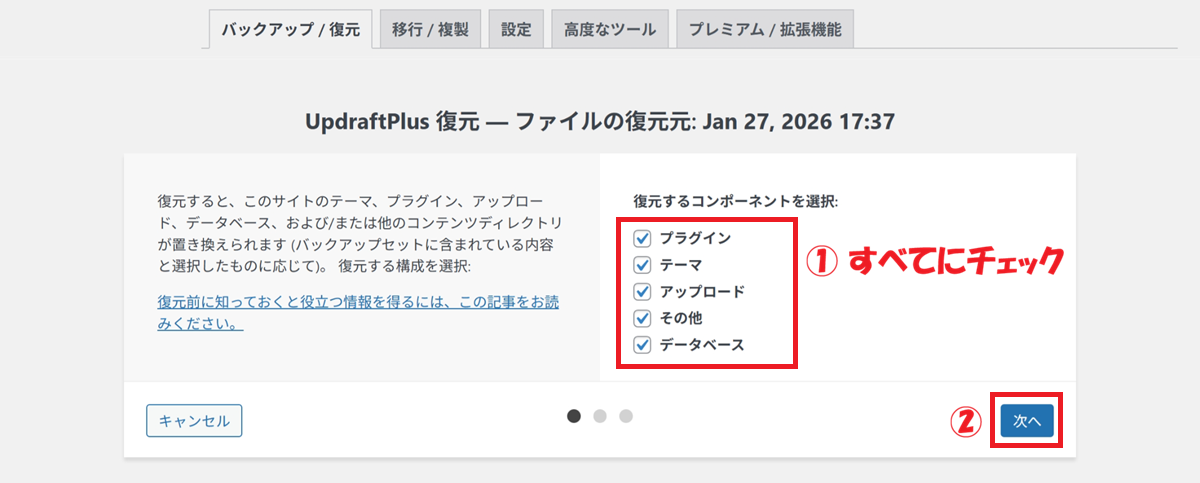This screenshot has width=1200, height=483.
Task: Go to the 高度なツール tab
Action: click(x=610, y=29)
